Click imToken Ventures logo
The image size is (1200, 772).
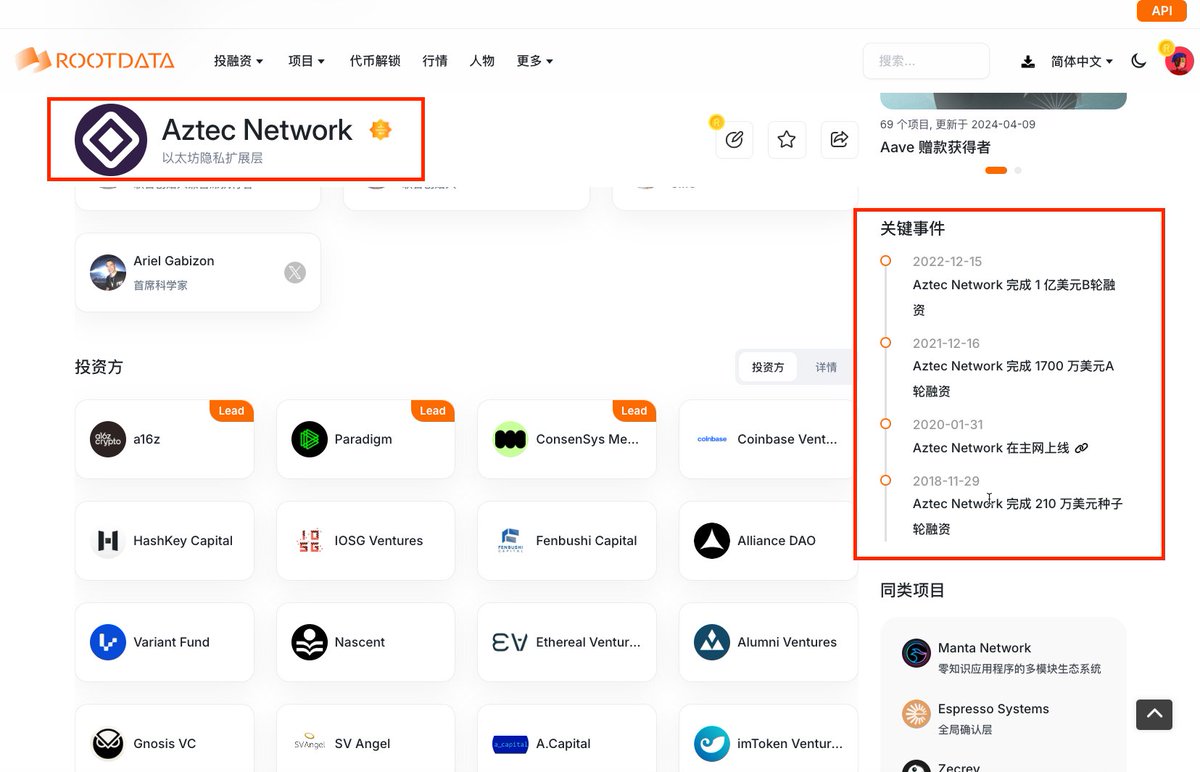pos(712,743)
